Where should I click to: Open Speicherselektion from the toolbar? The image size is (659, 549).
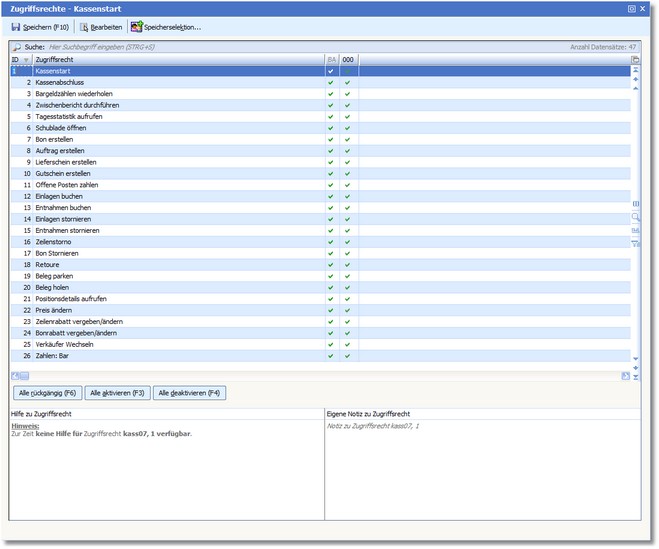point(165,27)
